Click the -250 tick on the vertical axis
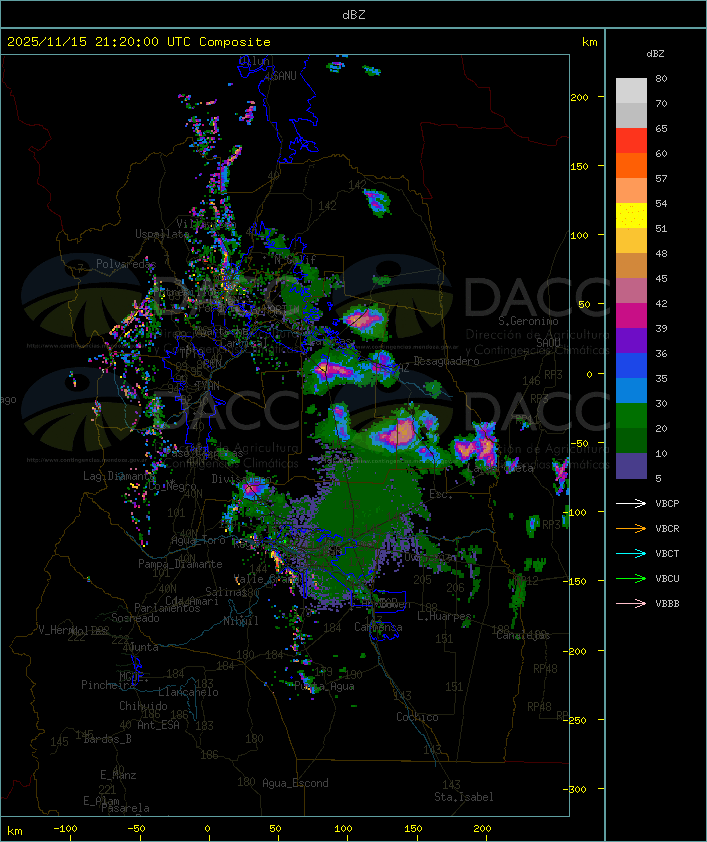This screenshot has height=842, width=707. pyautogui.click(x=577, y=720)
